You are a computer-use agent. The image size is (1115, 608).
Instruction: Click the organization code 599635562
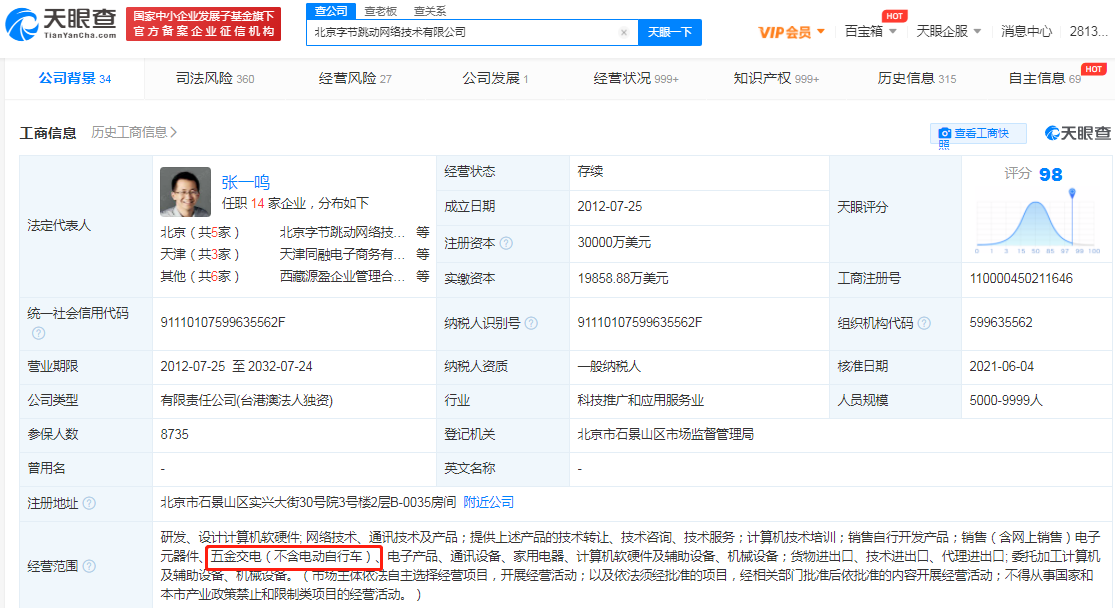coord(1001,323)
